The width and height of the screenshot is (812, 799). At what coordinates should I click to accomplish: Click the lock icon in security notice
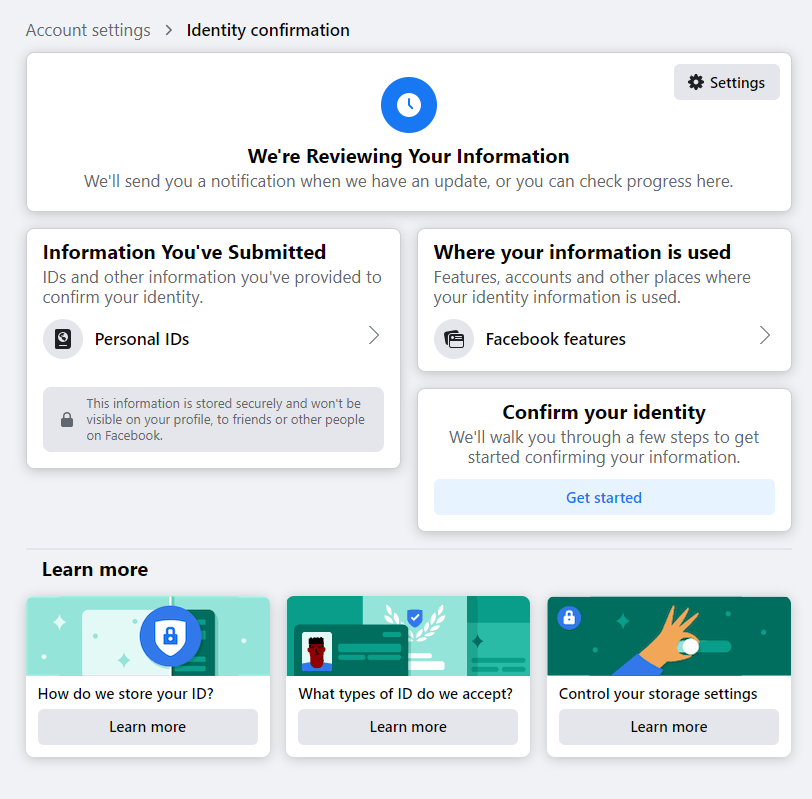point(67,420)
